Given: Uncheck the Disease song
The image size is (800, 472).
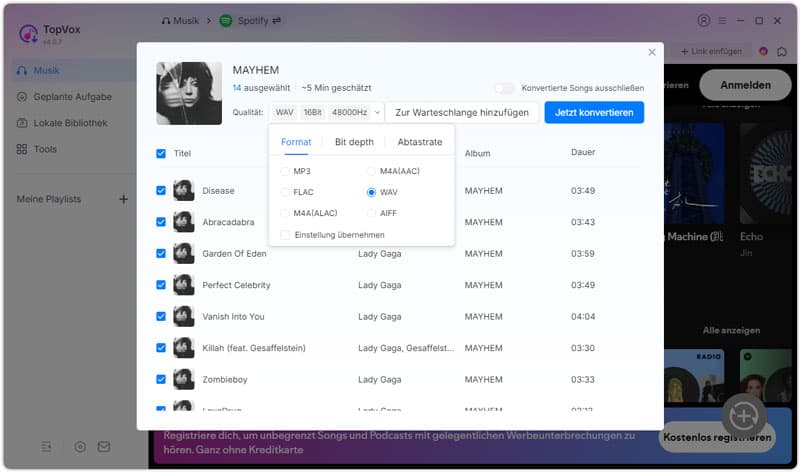Looking at the screenshot, I should point(161,191).
